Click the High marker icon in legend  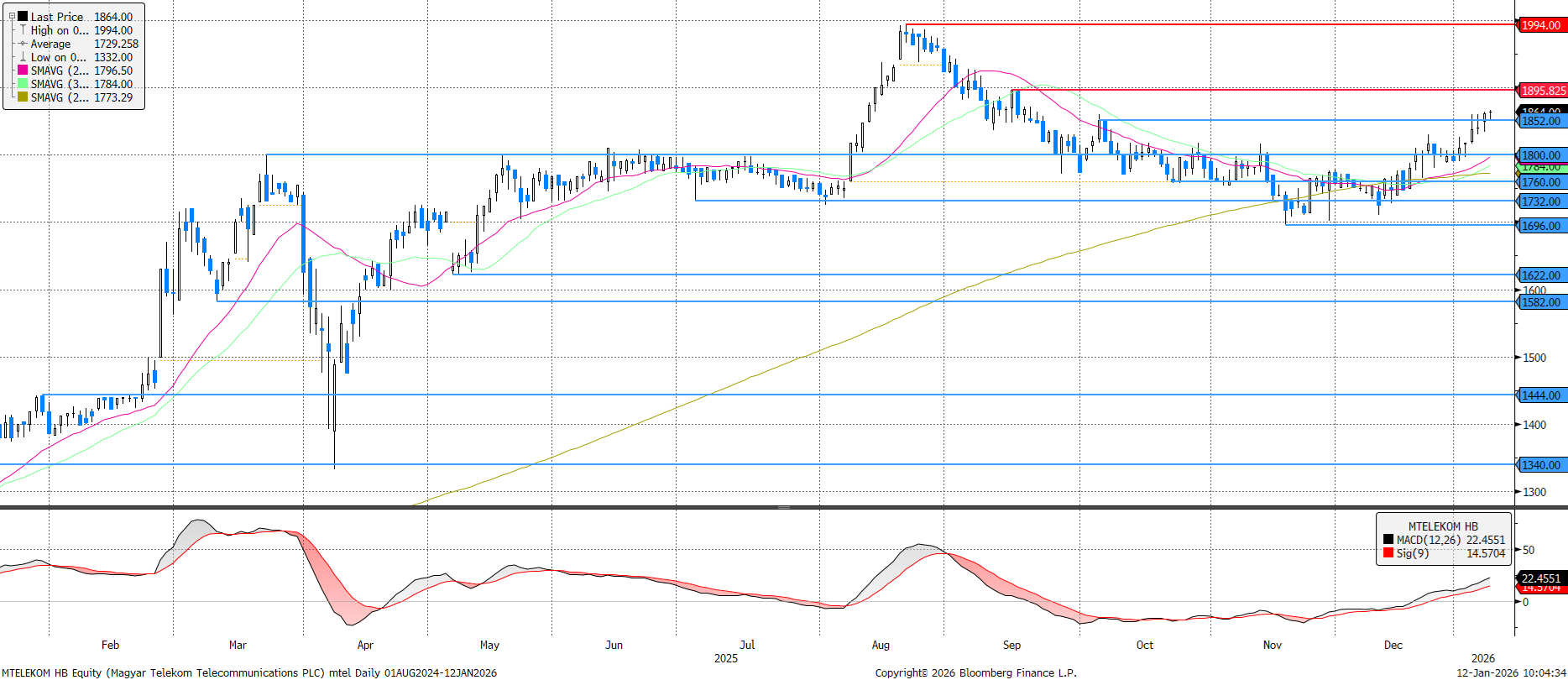coord(24,30)
